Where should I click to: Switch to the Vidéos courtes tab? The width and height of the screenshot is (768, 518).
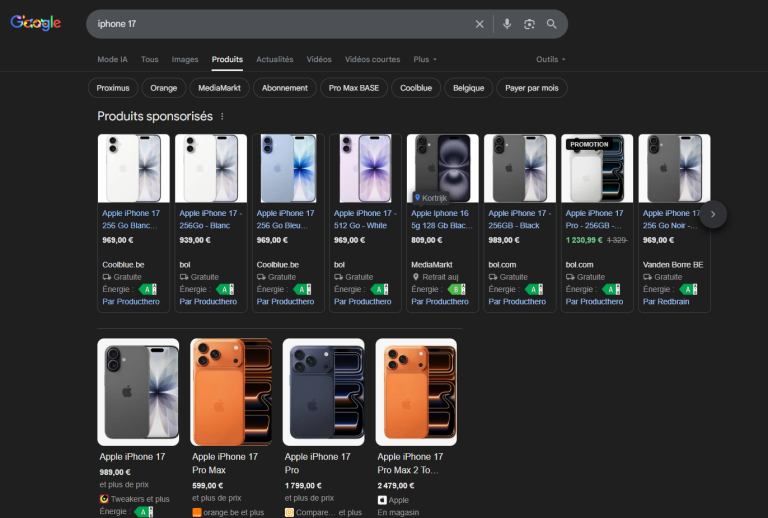(x=372, y=59)
